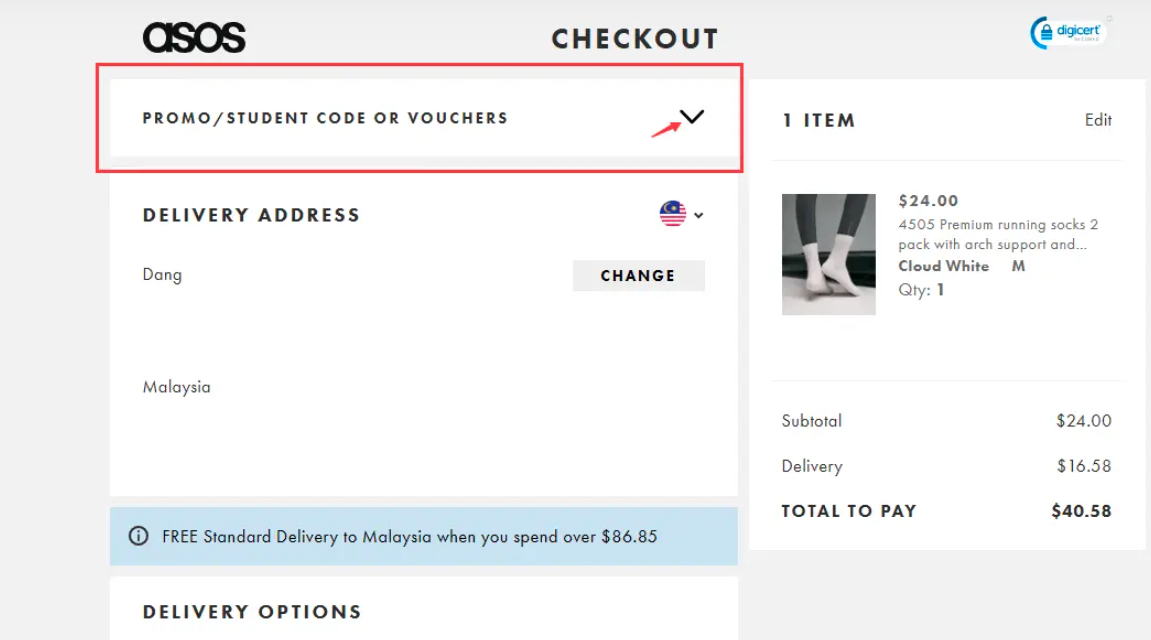
Task: Click the 1 ITEM summary heading
Action: [818, 120]
